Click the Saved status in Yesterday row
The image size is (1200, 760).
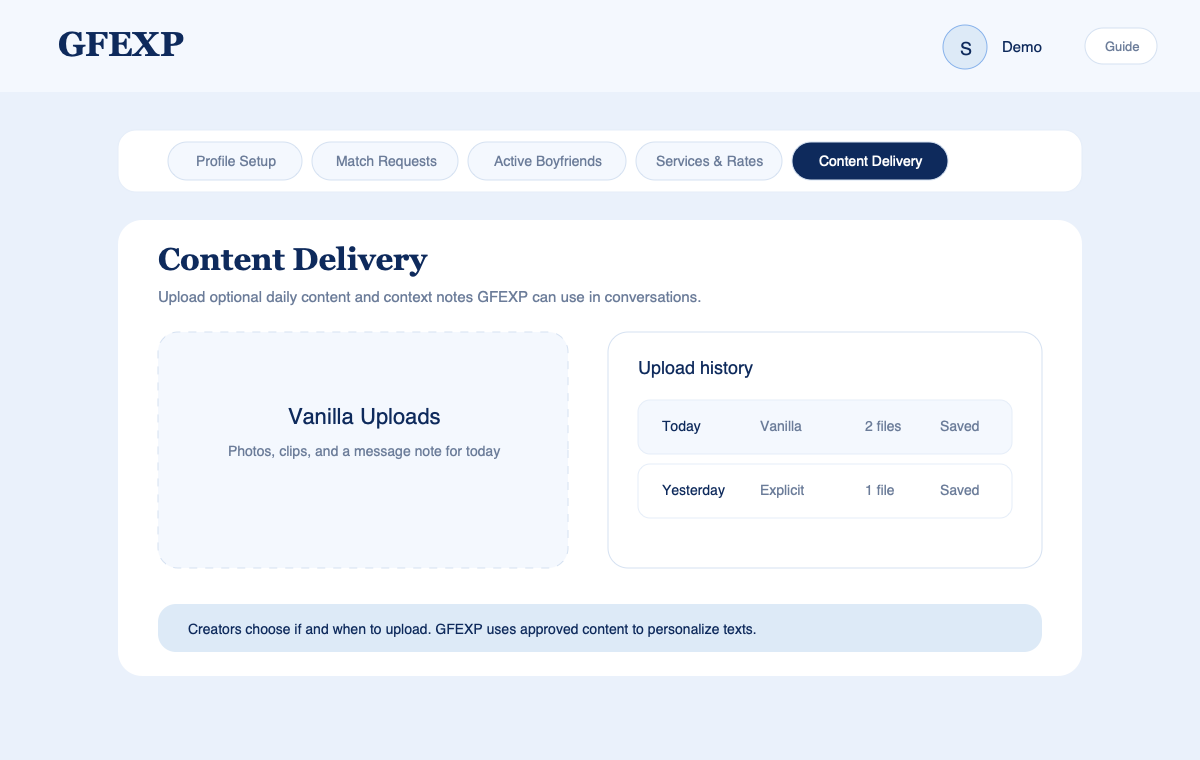click(x=960, y=491)
